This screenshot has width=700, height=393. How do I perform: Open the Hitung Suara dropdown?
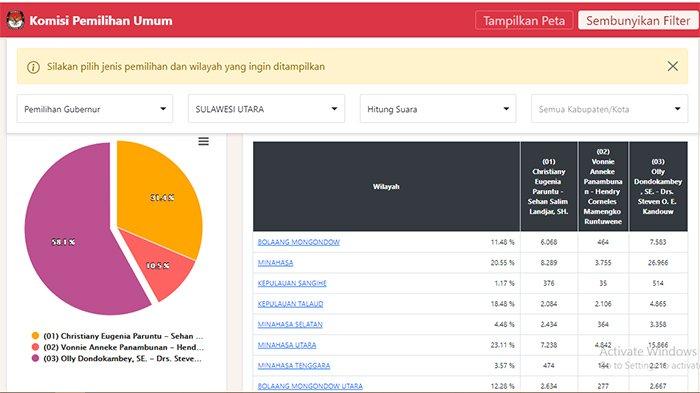(x=438, y=109)
